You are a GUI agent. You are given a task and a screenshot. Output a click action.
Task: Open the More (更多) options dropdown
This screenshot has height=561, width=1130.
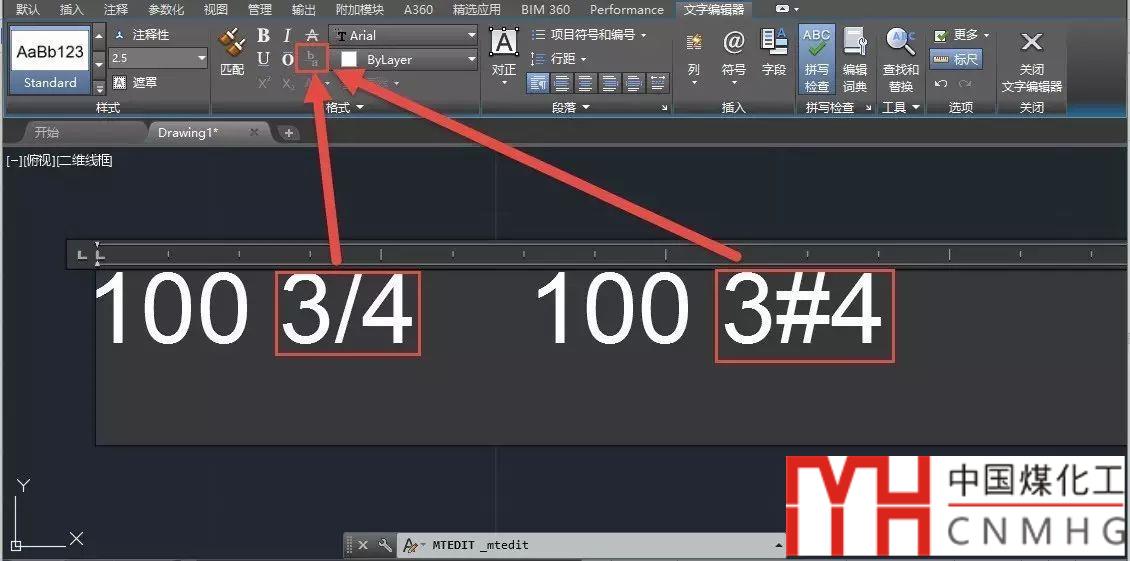961,35
